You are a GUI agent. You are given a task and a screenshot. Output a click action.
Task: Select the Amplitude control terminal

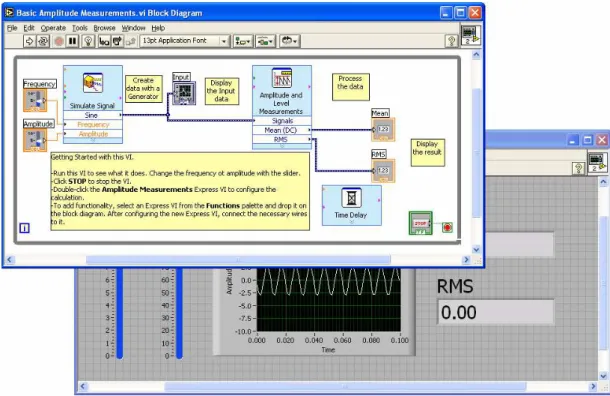35,140
